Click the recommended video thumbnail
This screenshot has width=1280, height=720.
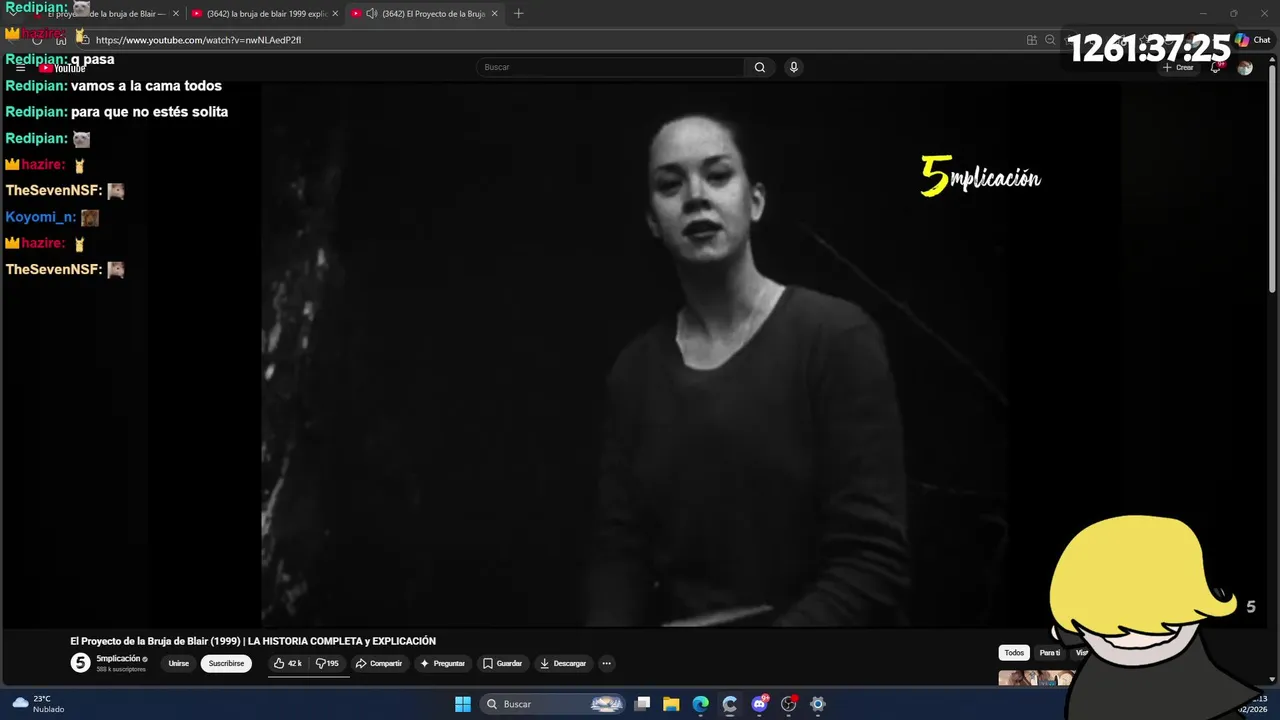click(1036, 678)
